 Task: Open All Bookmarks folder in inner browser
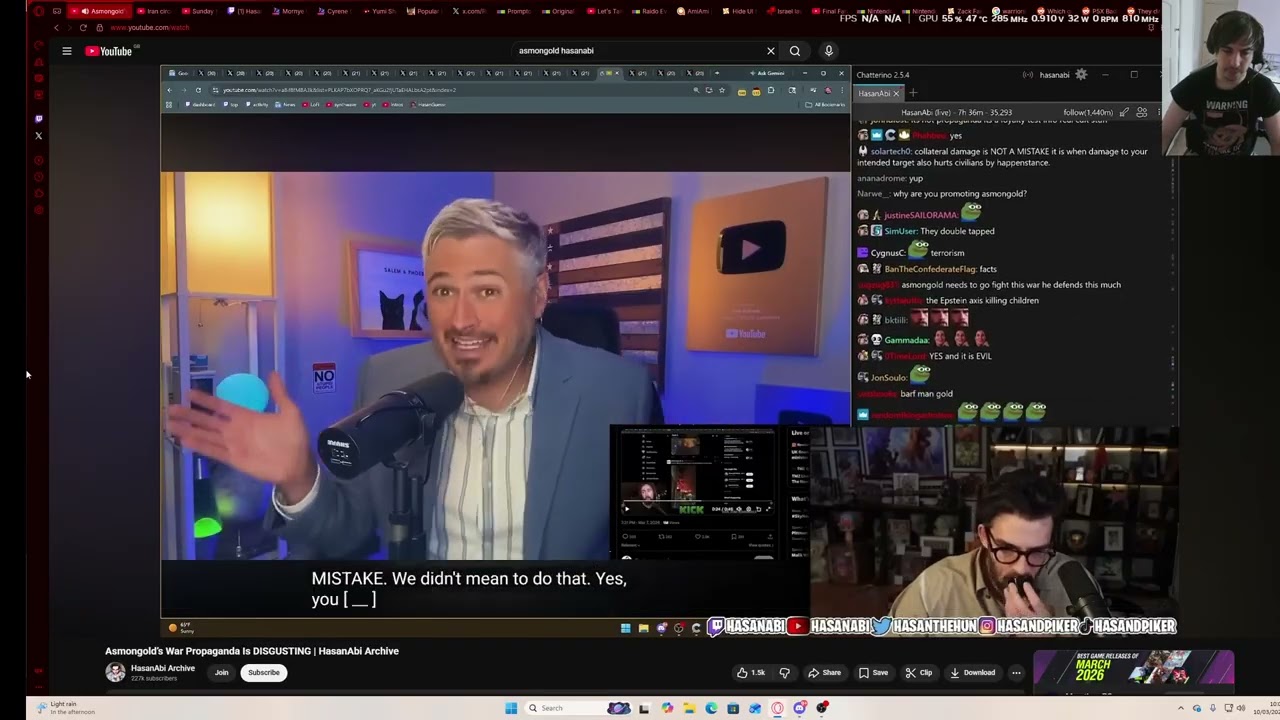[826, 104]
